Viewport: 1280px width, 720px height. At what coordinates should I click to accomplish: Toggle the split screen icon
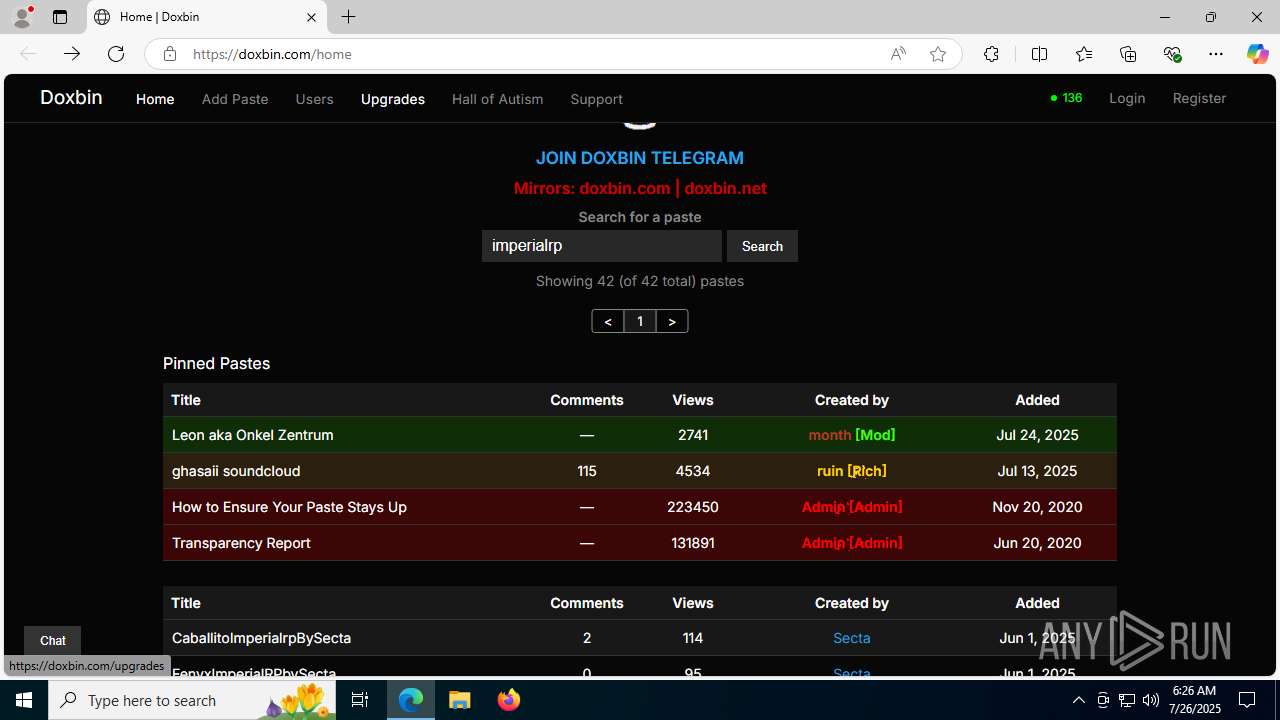coord(1039,54)
